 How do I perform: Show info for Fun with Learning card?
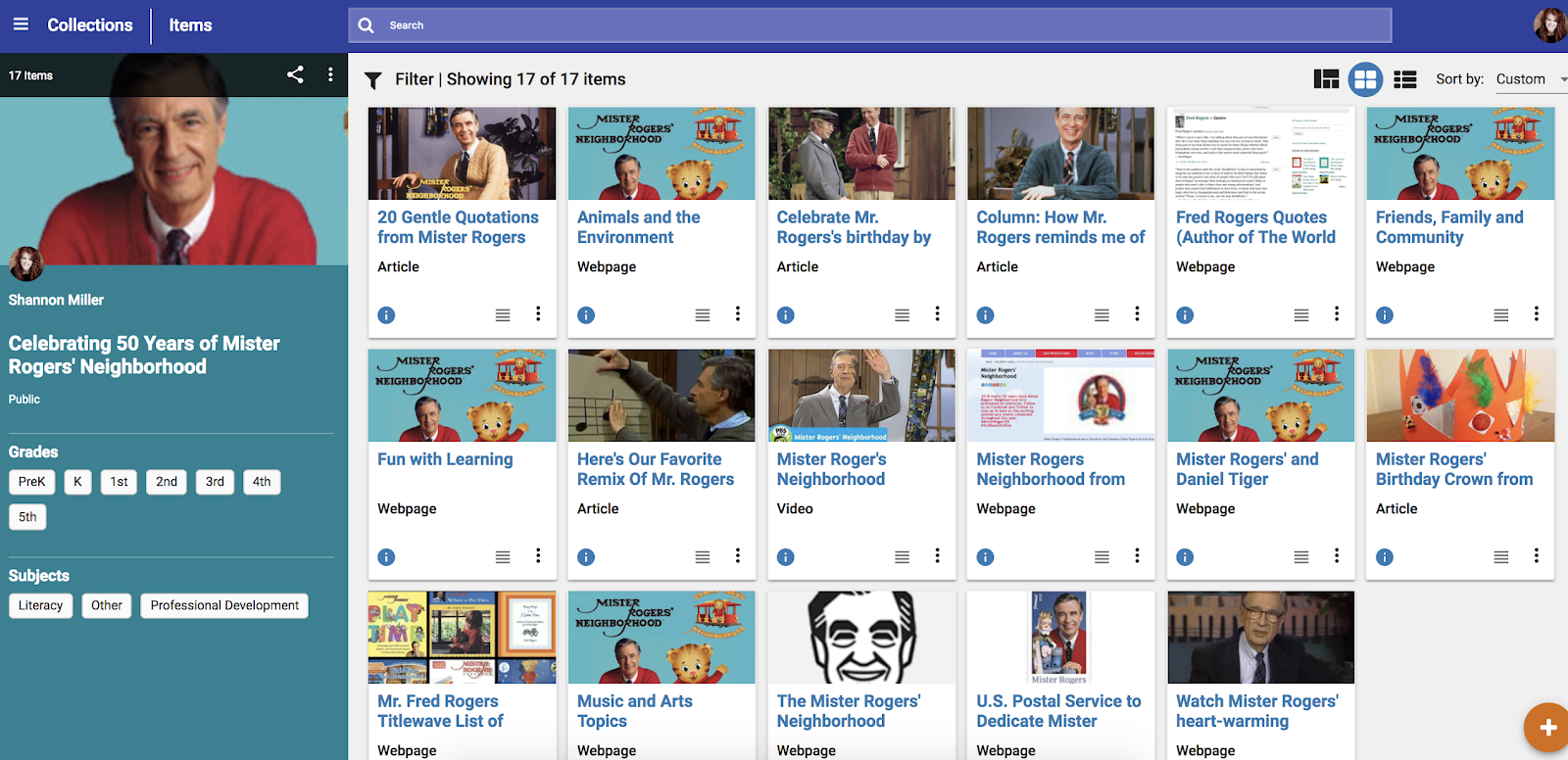386,557
